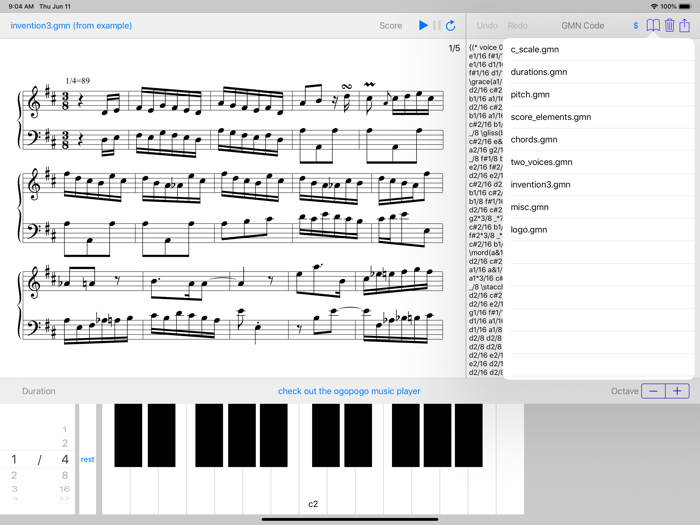The width and height of the screenshot is (700, 525).
Task: Select denominator 2 in duration picker
Action: click(x=65, y=443)
